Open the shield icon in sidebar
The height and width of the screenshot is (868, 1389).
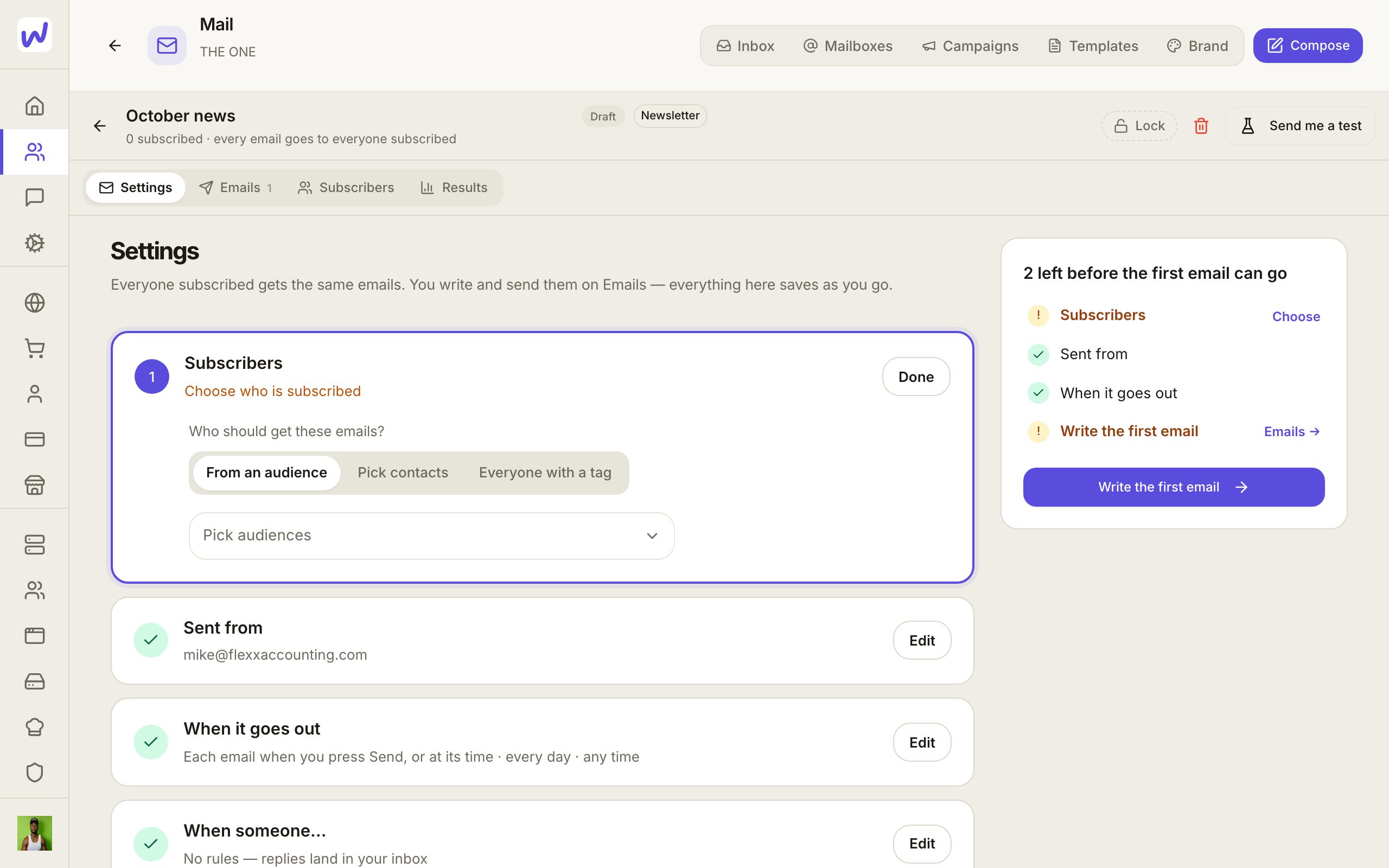click(x=34, y=772)
